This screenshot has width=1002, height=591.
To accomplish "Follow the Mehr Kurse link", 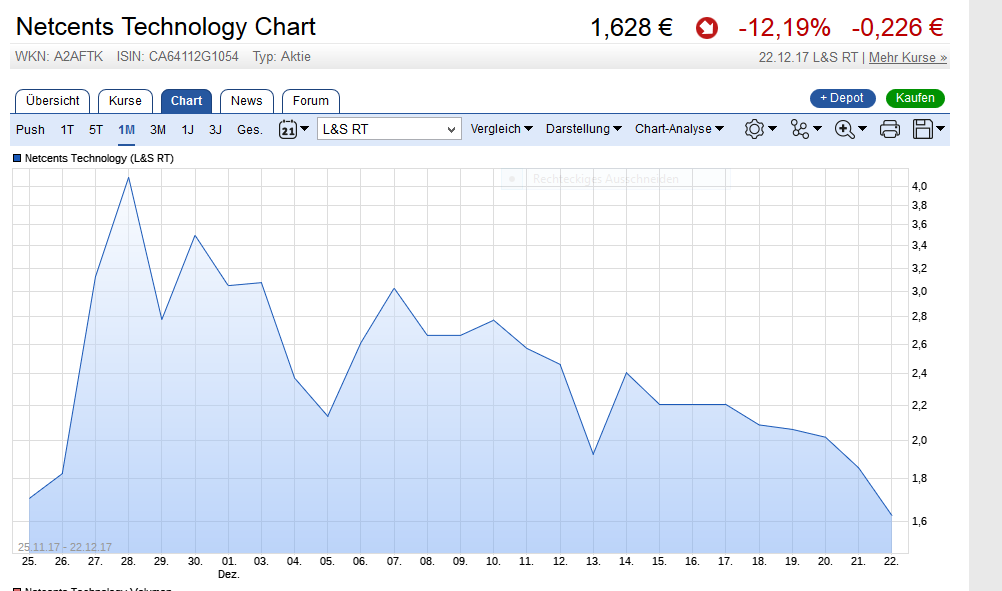I will 907,58.
